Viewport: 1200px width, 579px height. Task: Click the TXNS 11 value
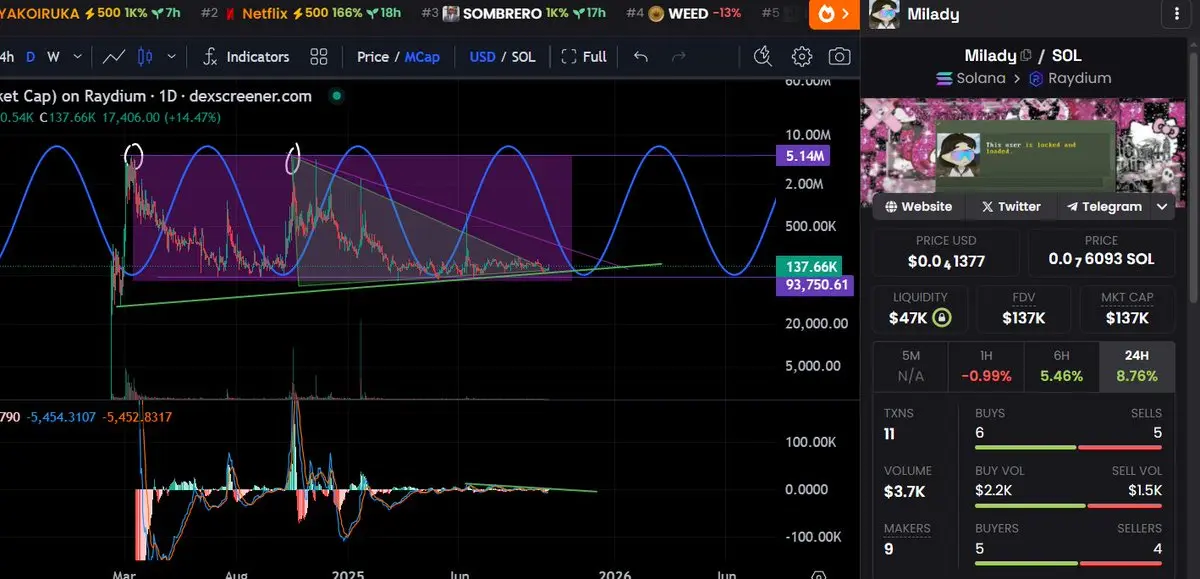click(890, 434)
